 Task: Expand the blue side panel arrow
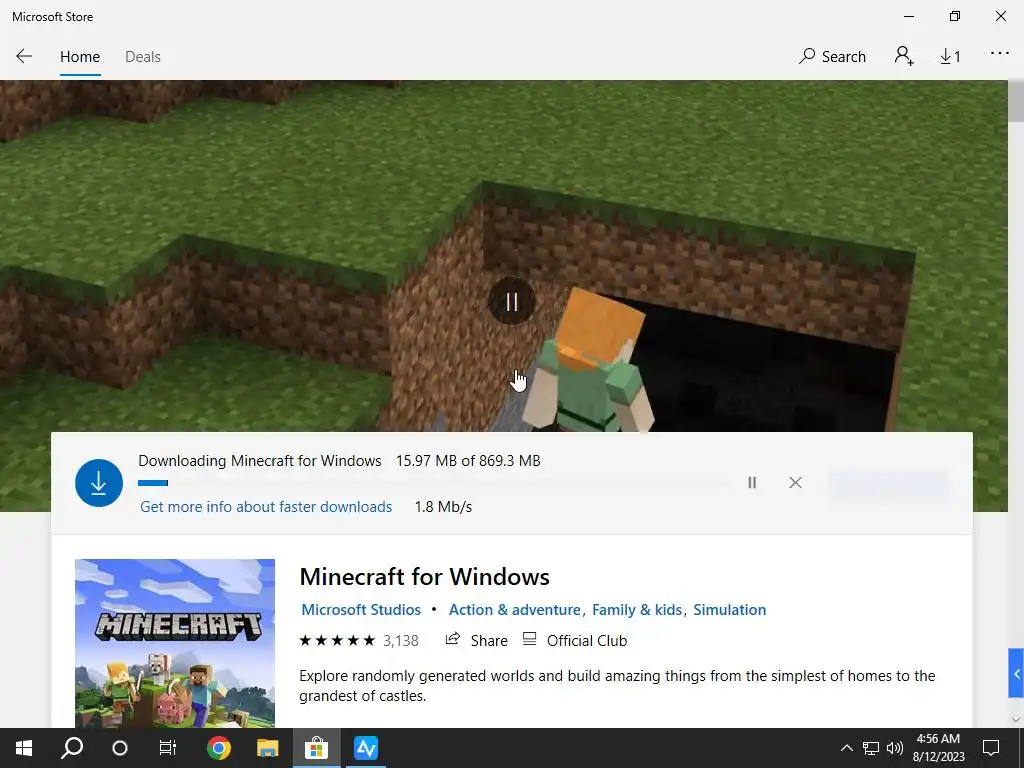point(1016,673)
